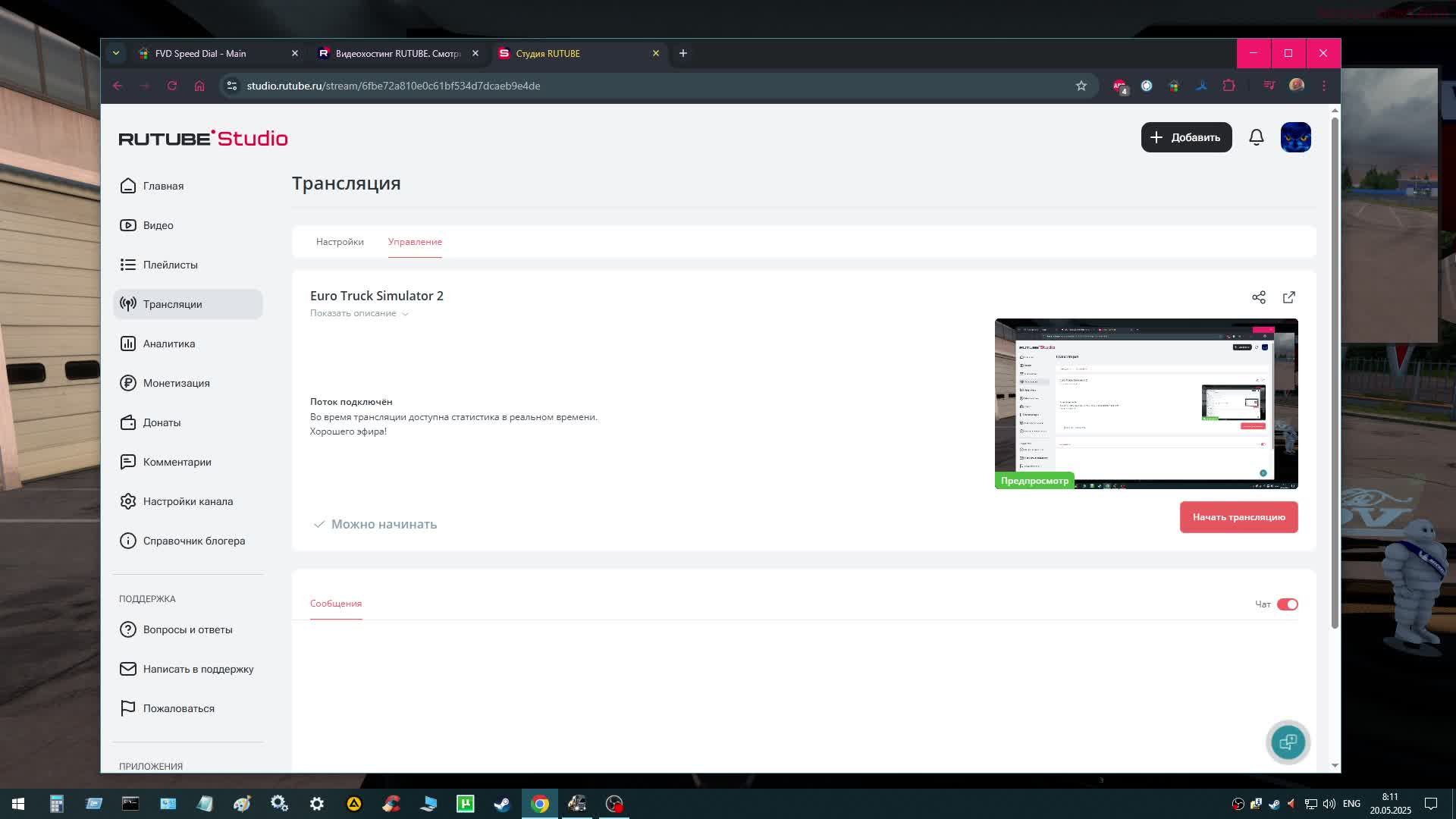
Task: Open Chrome three-dot menu
Action: point(1324,86)
